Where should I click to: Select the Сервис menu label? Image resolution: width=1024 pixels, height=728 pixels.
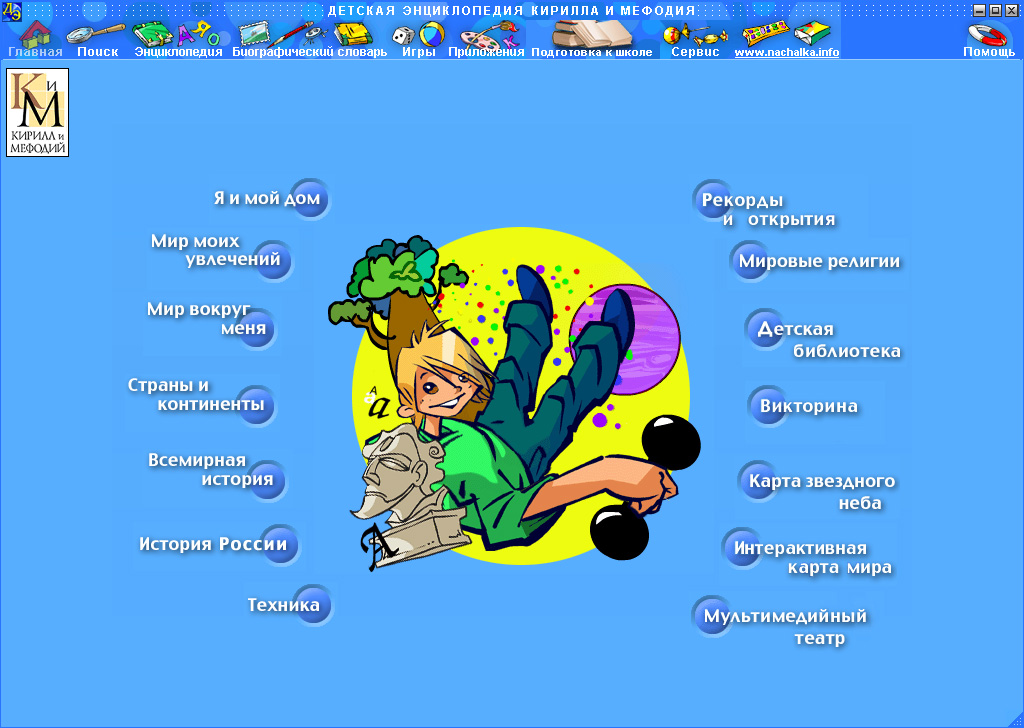pos(695,52)
